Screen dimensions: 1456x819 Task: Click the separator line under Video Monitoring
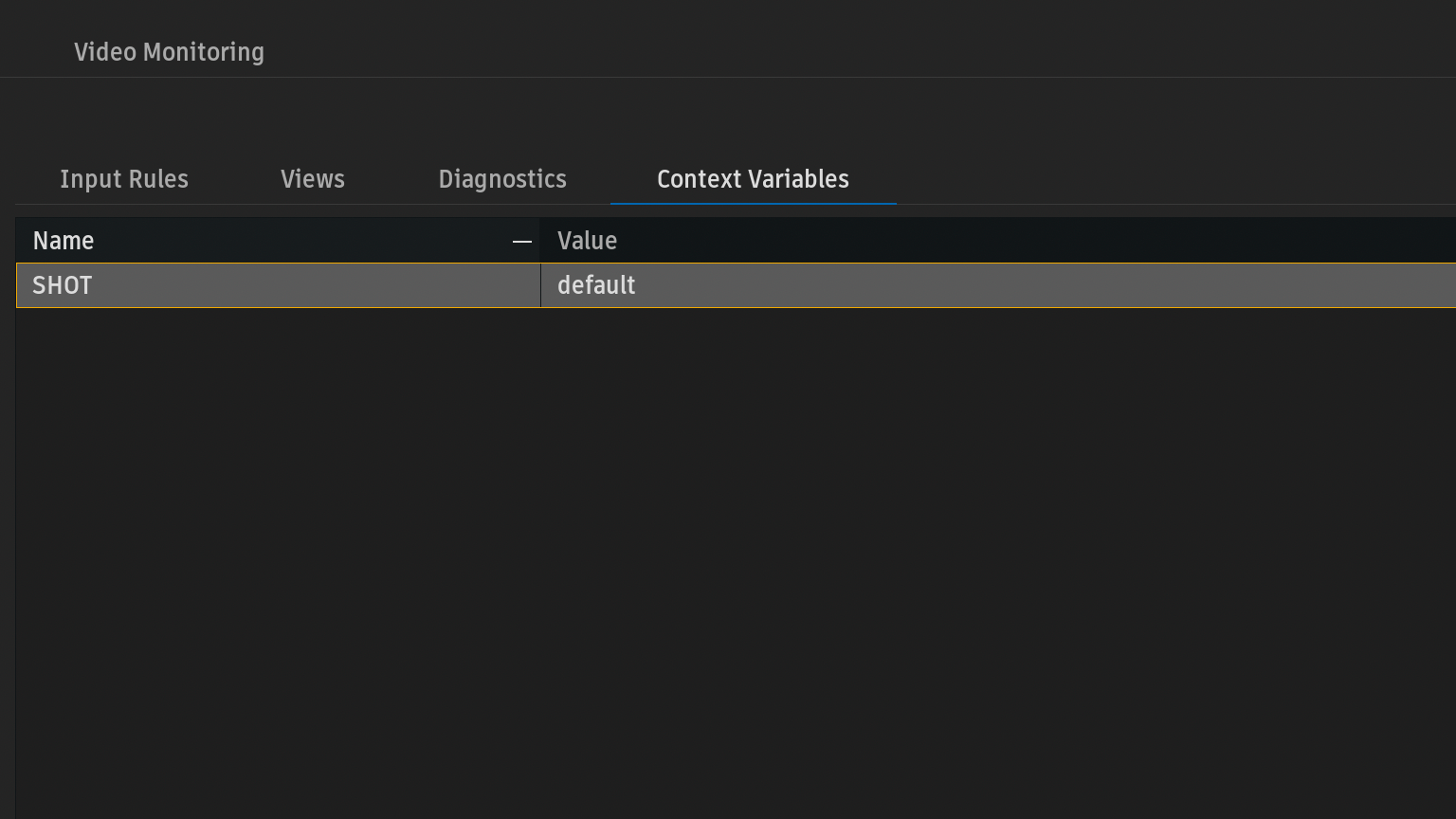[x=728, y=77]
